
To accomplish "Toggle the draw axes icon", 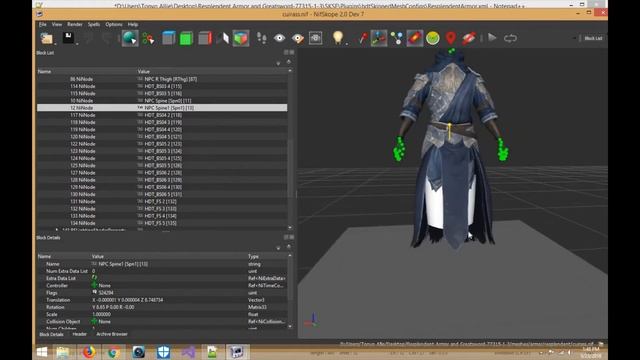I will pos(379,38).
